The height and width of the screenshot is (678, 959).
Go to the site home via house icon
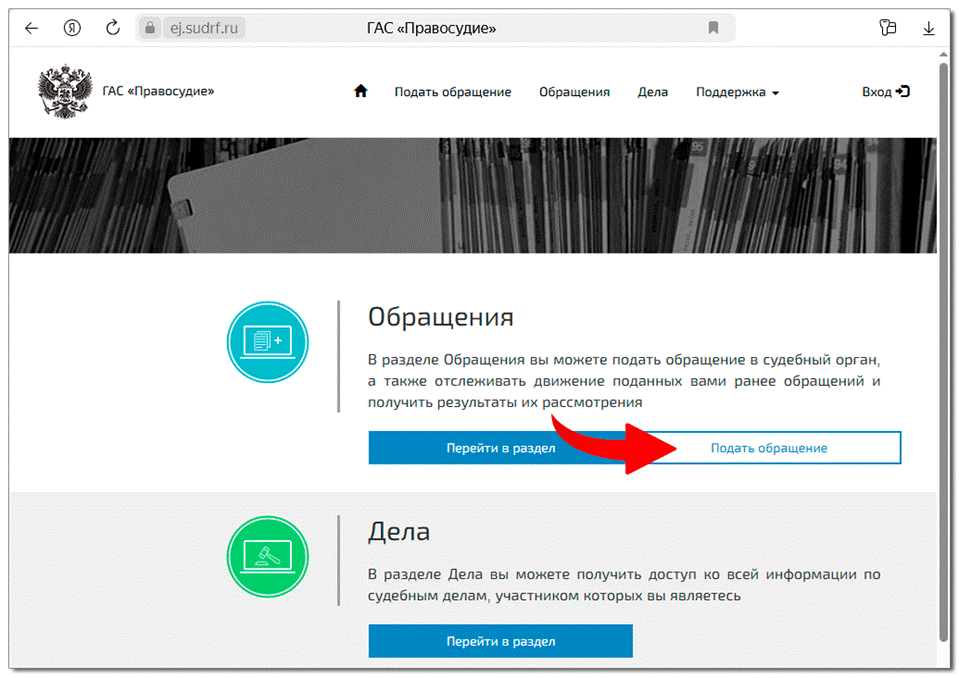click(361, 91)
